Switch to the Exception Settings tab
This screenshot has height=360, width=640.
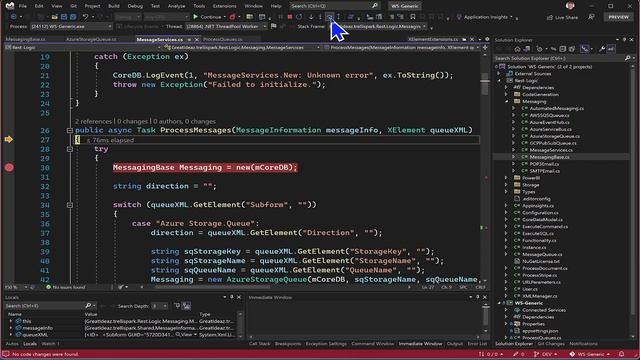[326, 344]
